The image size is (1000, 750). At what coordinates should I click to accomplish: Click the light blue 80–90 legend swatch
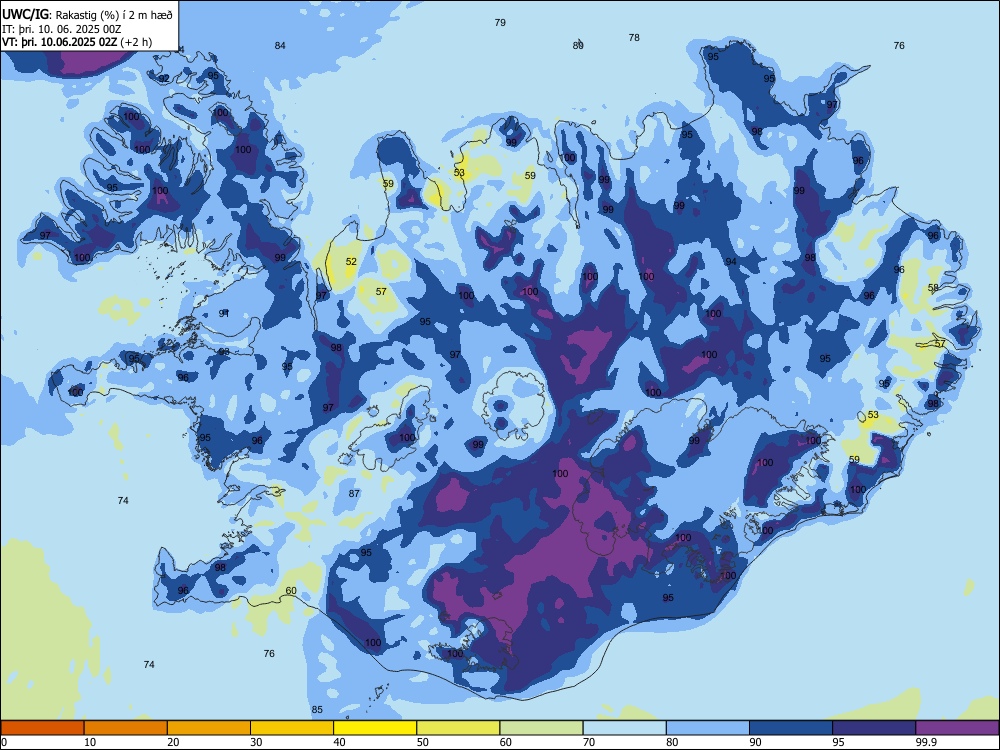[708, 728]
